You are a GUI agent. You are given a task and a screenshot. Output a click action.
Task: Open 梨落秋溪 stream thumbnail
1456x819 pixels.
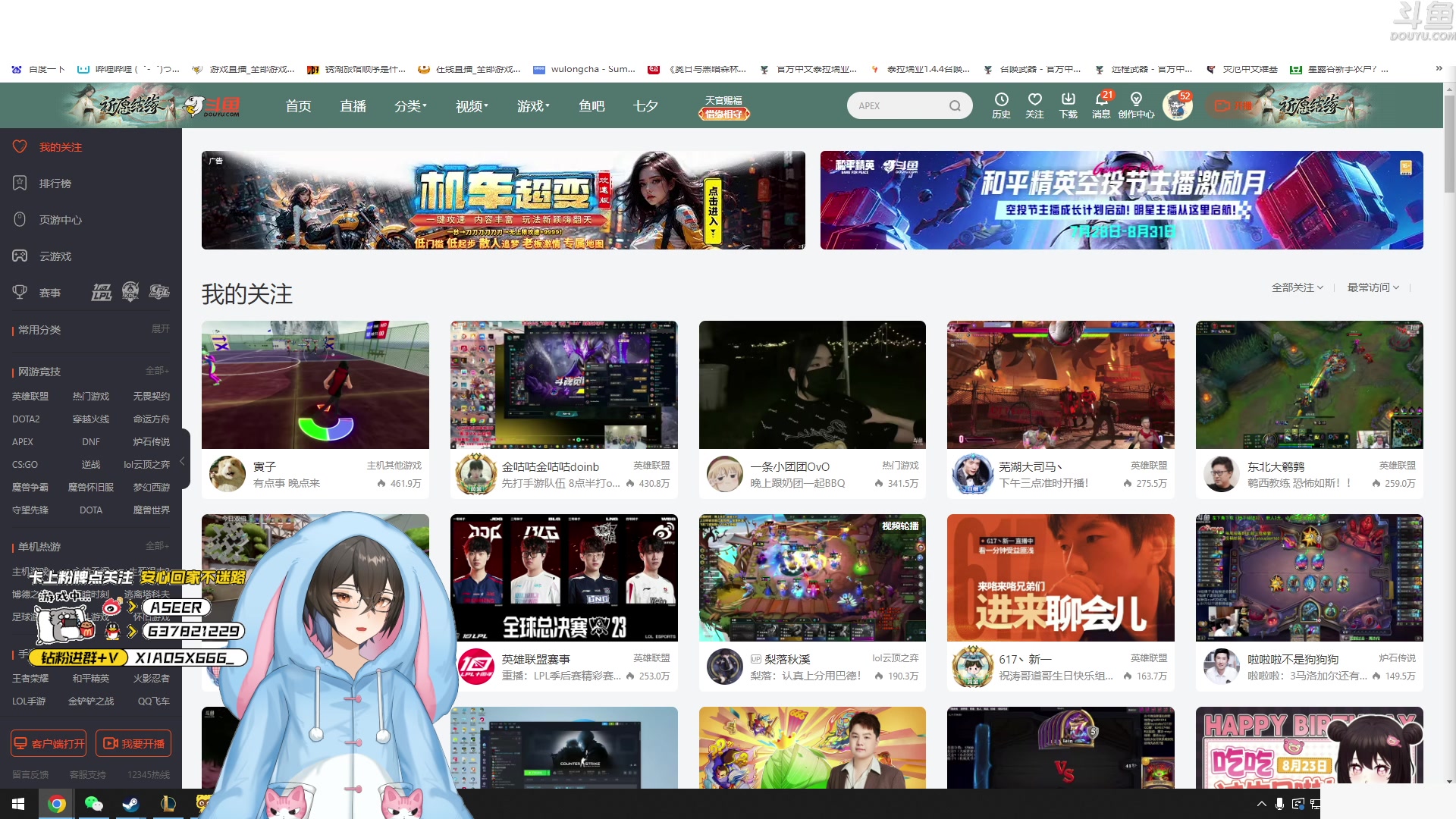point(812,578)
